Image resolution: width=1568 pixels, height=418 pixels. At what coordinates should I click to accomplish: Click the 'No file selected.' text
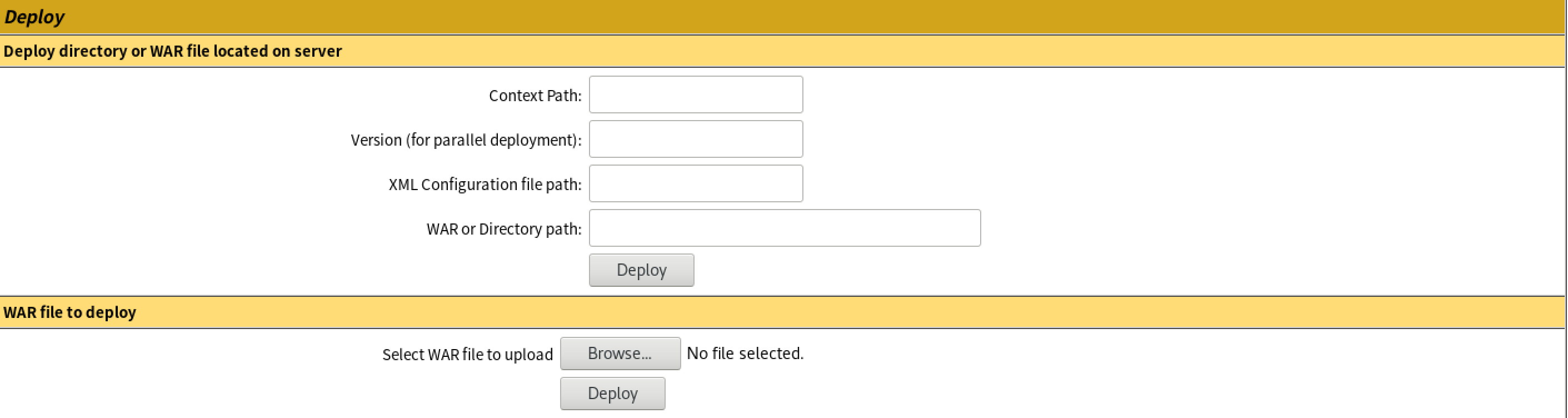[x=745, y=354]
